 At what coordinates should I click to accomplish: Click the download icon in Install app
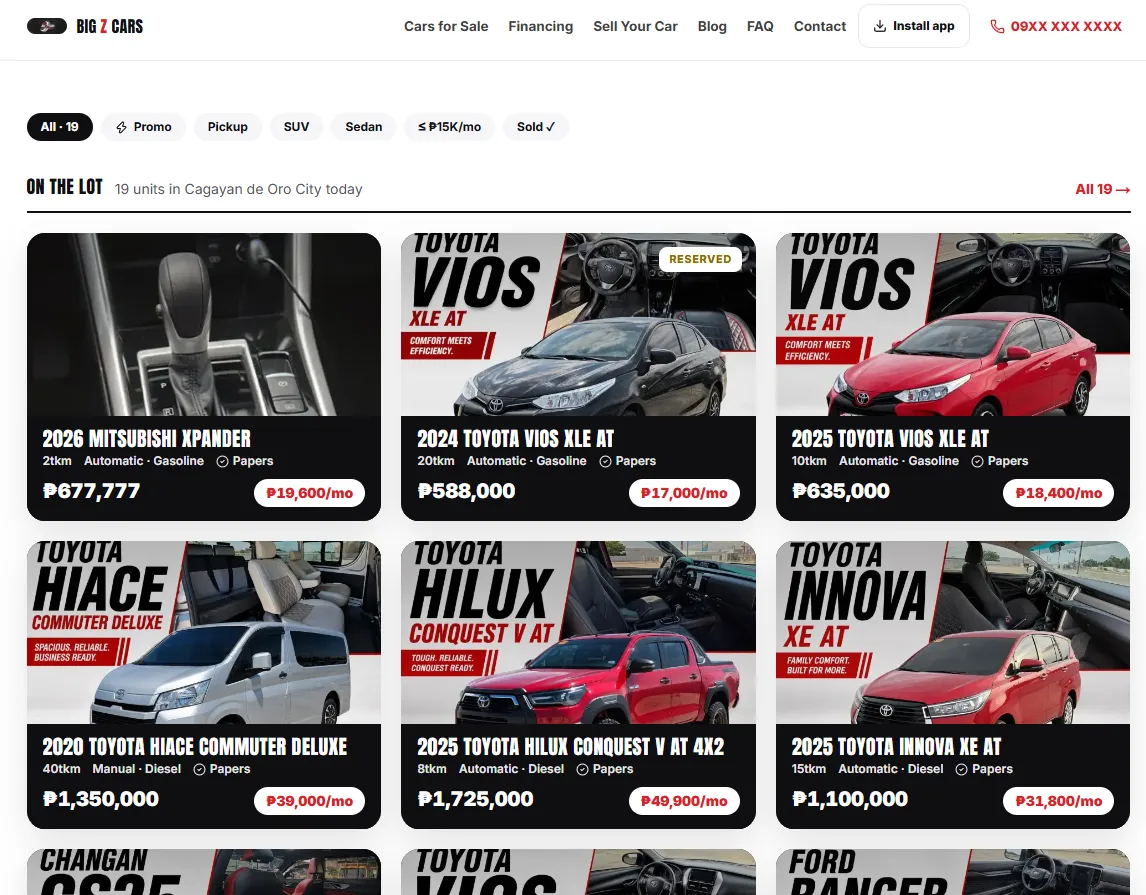coord(880,26)
